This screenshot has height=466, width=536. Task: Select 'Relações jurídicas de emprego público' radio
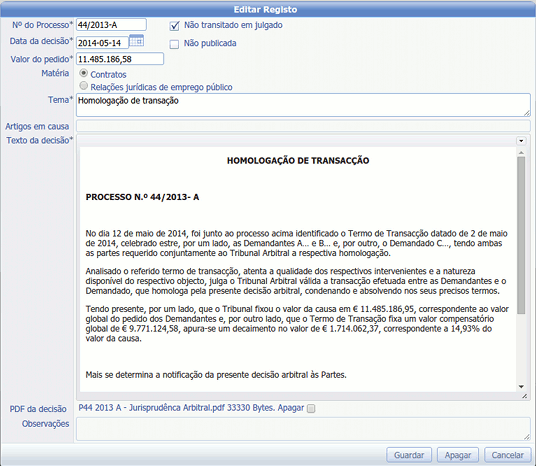[x=83, y=85]
